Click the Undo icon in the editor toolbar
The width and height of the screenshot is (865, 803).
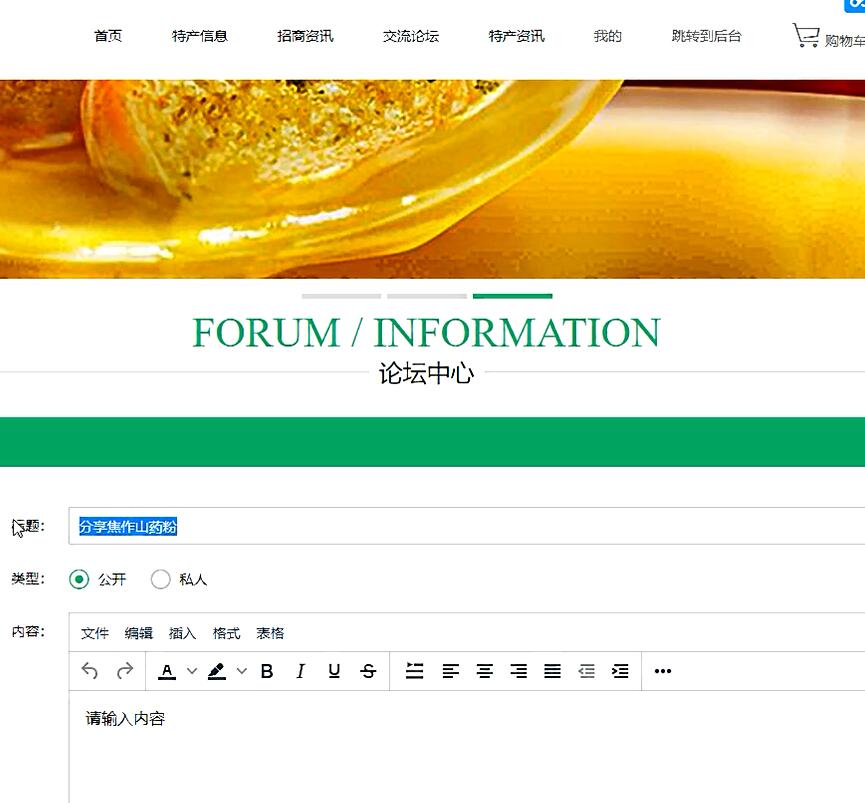pyautogui.click(x=89, y=671)
